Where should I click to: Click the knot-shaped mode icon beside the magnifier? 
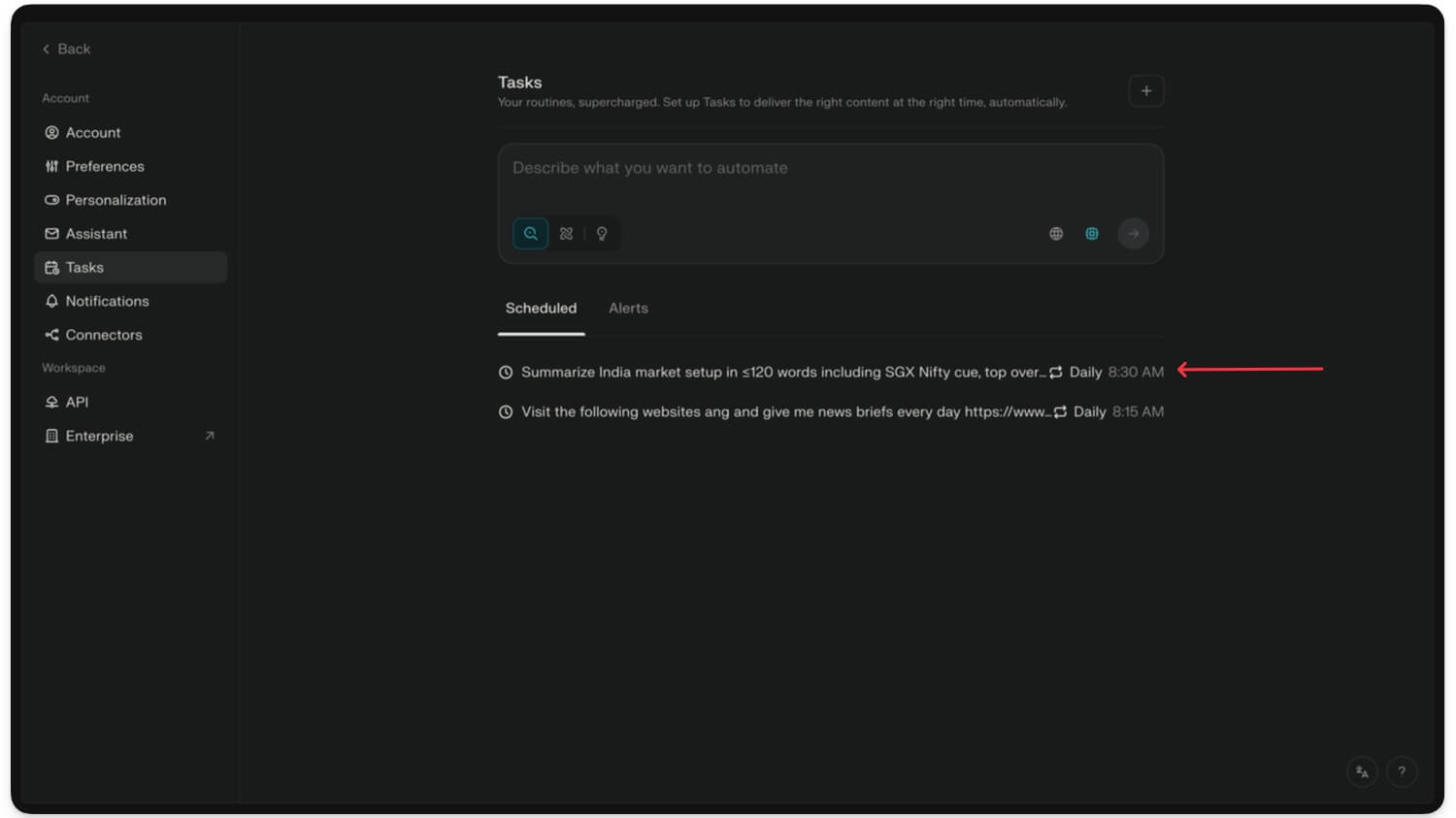click(566, 233)
